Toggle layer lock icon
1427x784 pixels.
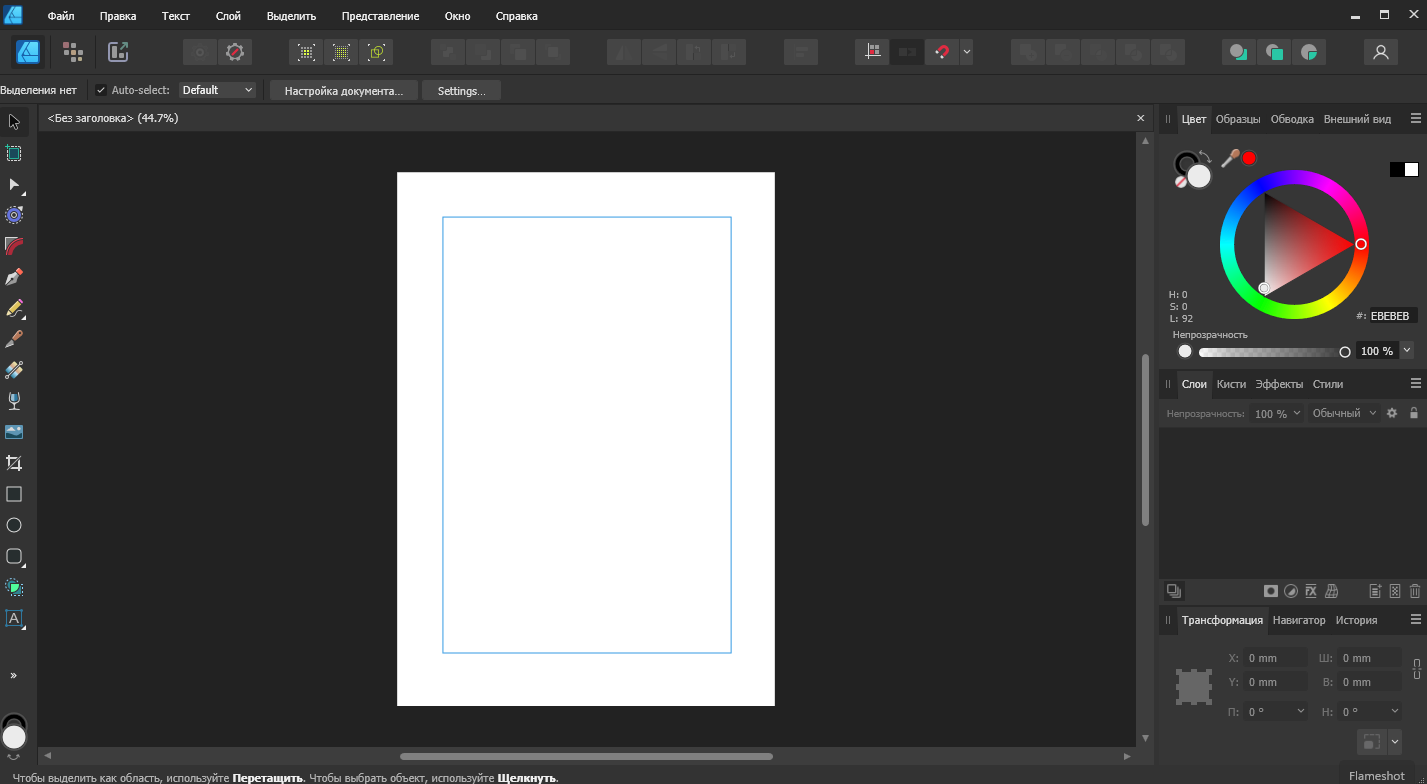pos(1414,413)
